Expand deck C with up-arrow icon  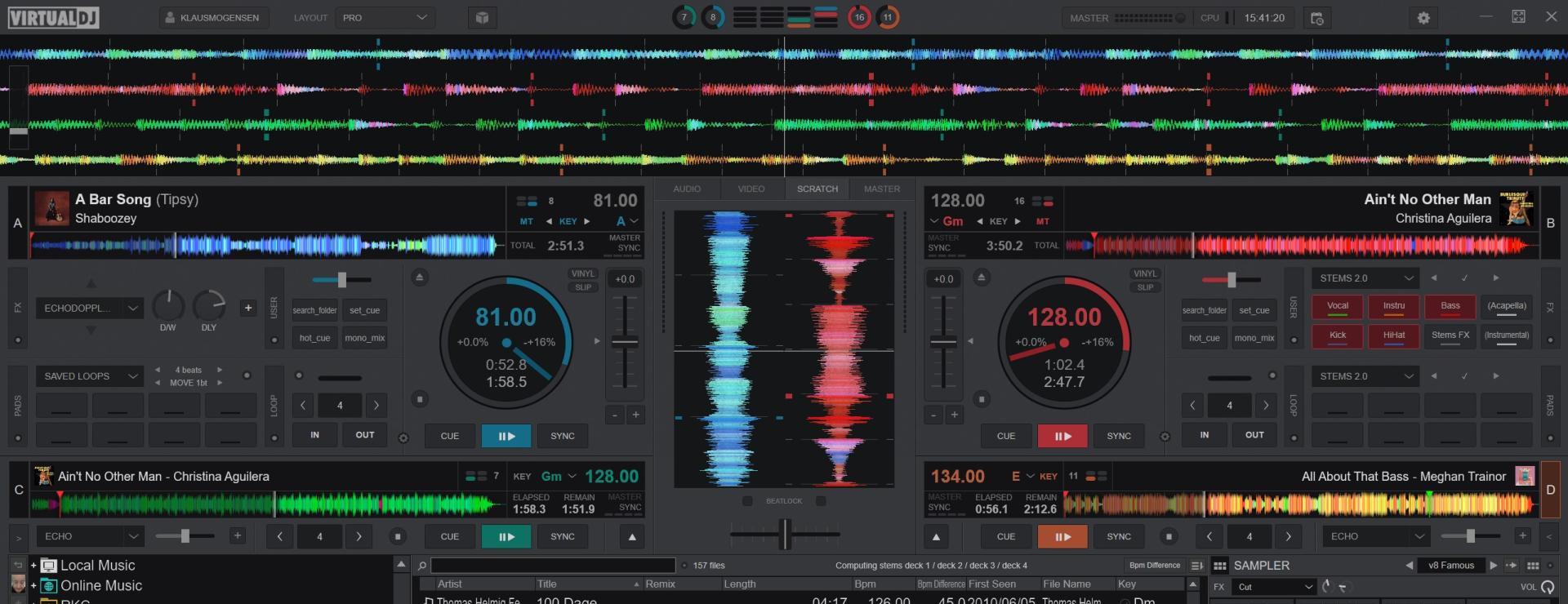[632, 536]
